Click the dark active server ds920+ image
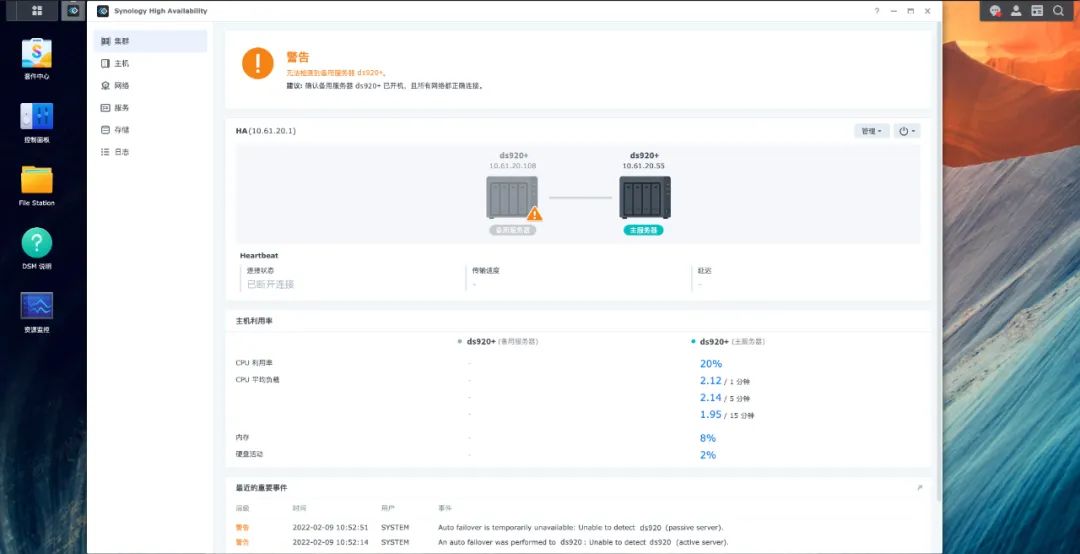The height and width of the screenshot is (554, 1080). pos(645,197)
